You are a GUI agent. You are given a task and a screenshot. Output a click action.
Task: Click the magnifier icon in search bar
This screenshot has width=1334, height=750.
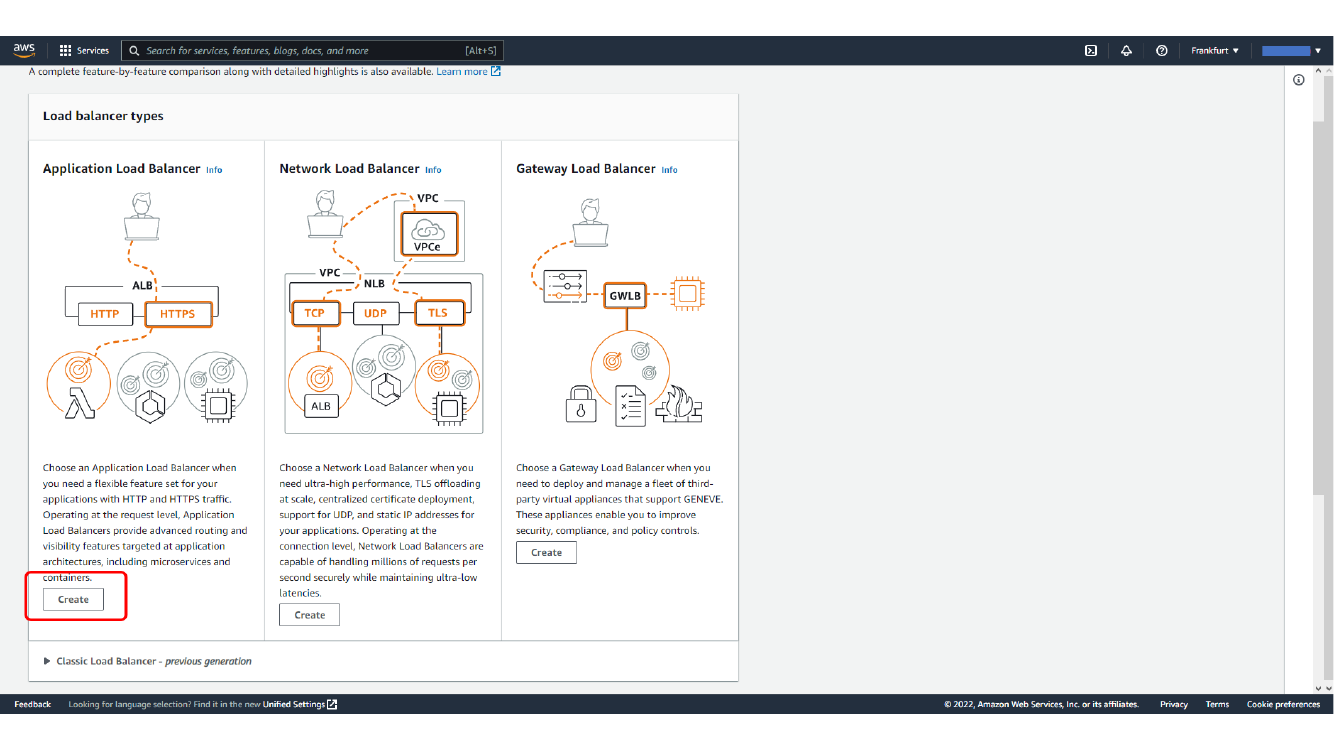tap(134, 50)
